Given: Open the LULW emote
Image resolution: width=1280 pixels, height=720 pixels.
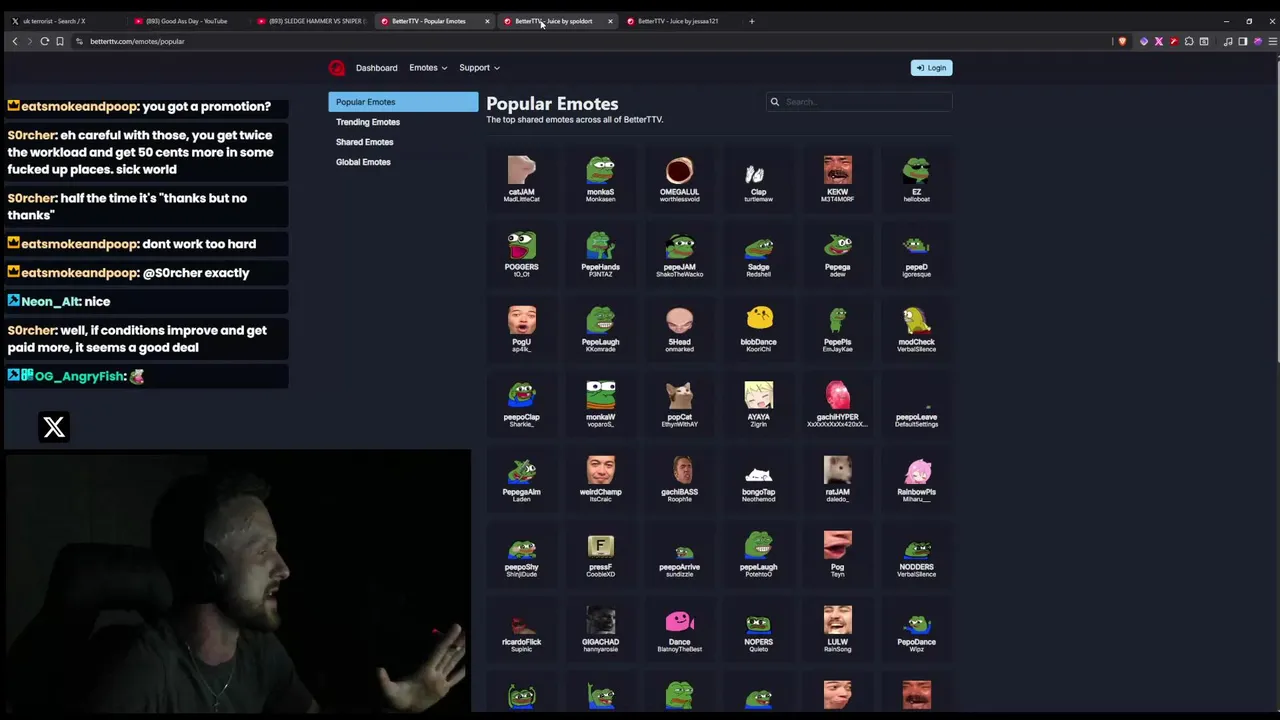Looking at the screenshot, I should (837, 629).
